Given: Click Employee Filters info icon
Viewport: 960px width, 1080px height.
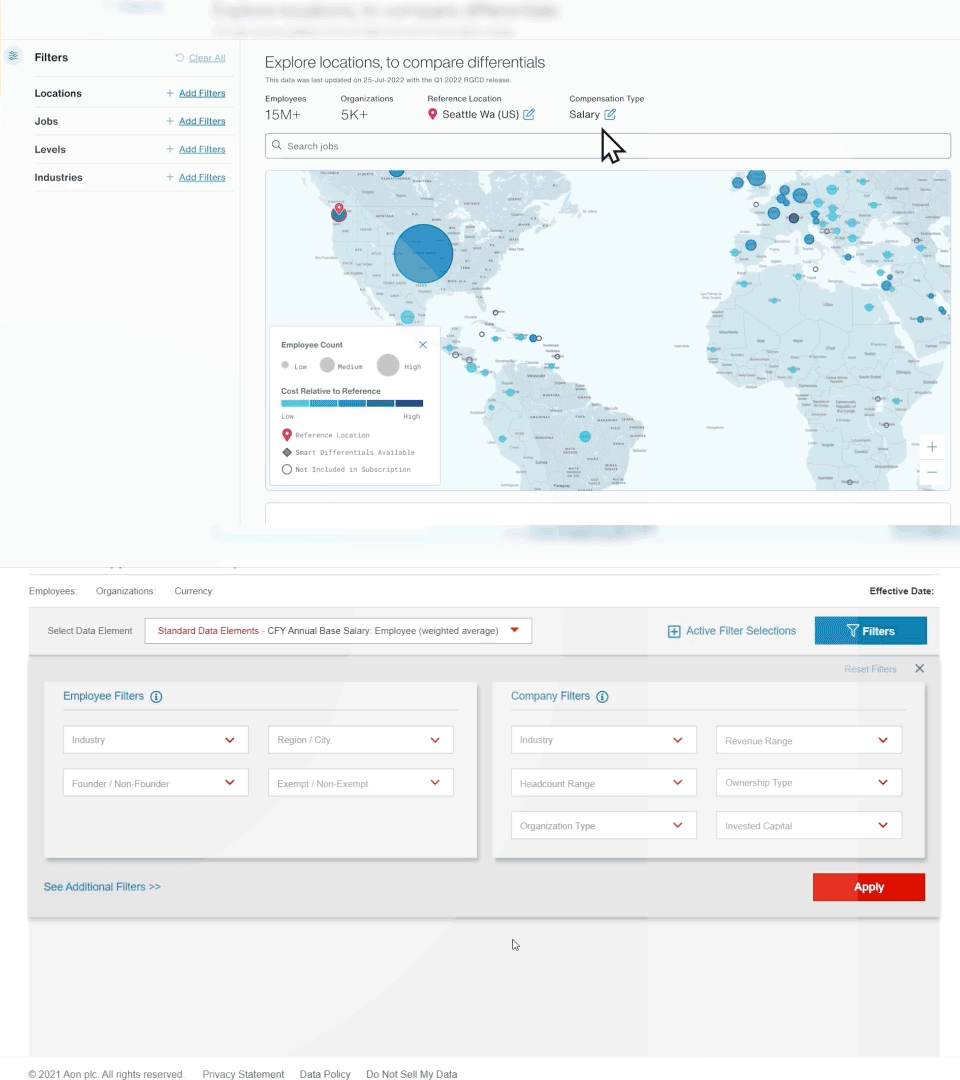Looking at the screenshot, I should click(156, 697).
